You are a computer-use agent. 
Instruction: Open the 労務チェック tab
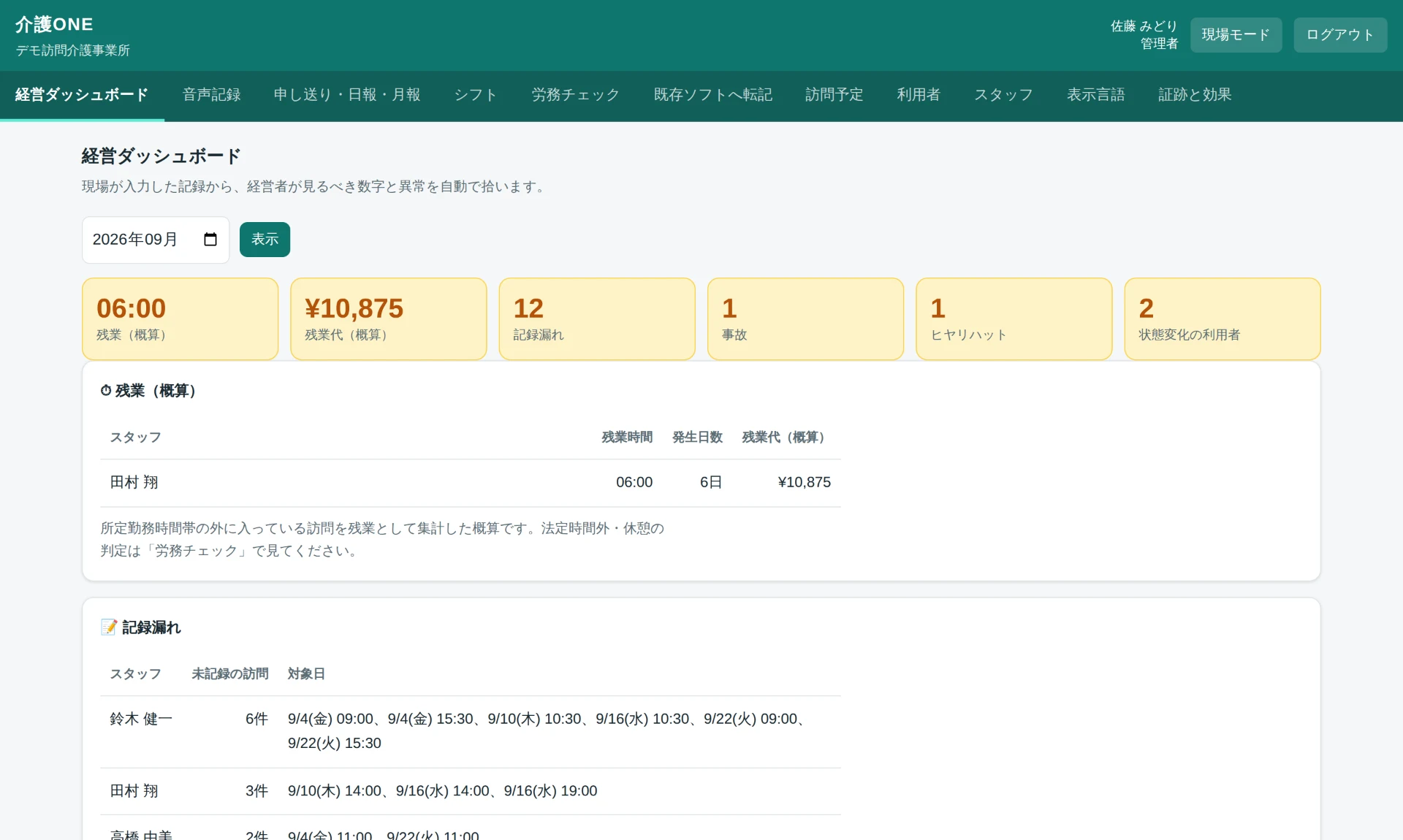(x=576, y=95)
